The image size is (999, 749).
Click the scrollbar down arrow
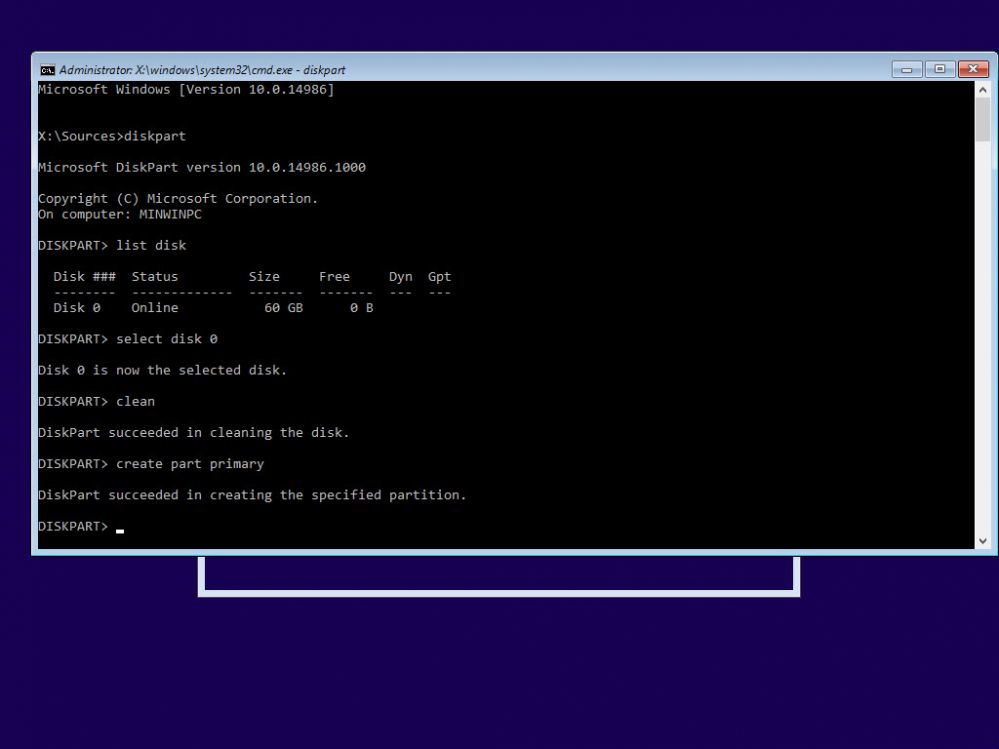pos(982,541)
